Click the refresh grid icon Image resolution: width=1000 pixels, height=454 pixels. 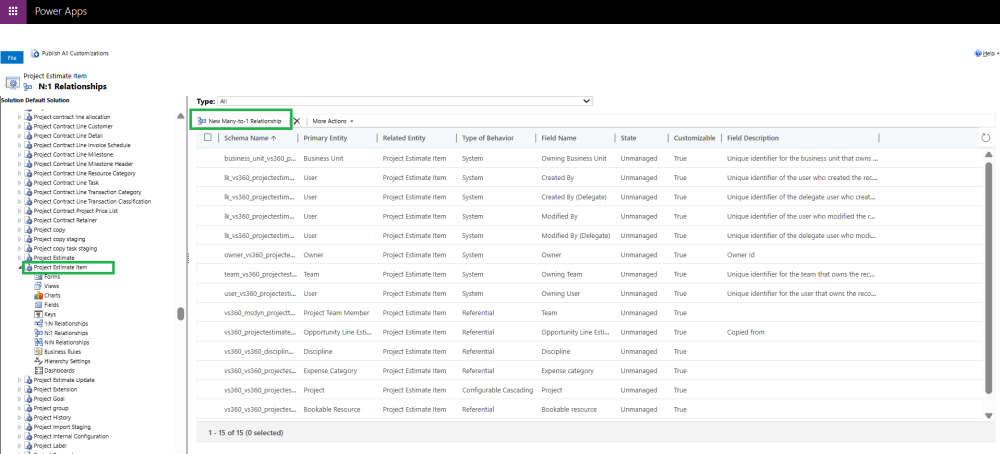[x=986, y=138]
